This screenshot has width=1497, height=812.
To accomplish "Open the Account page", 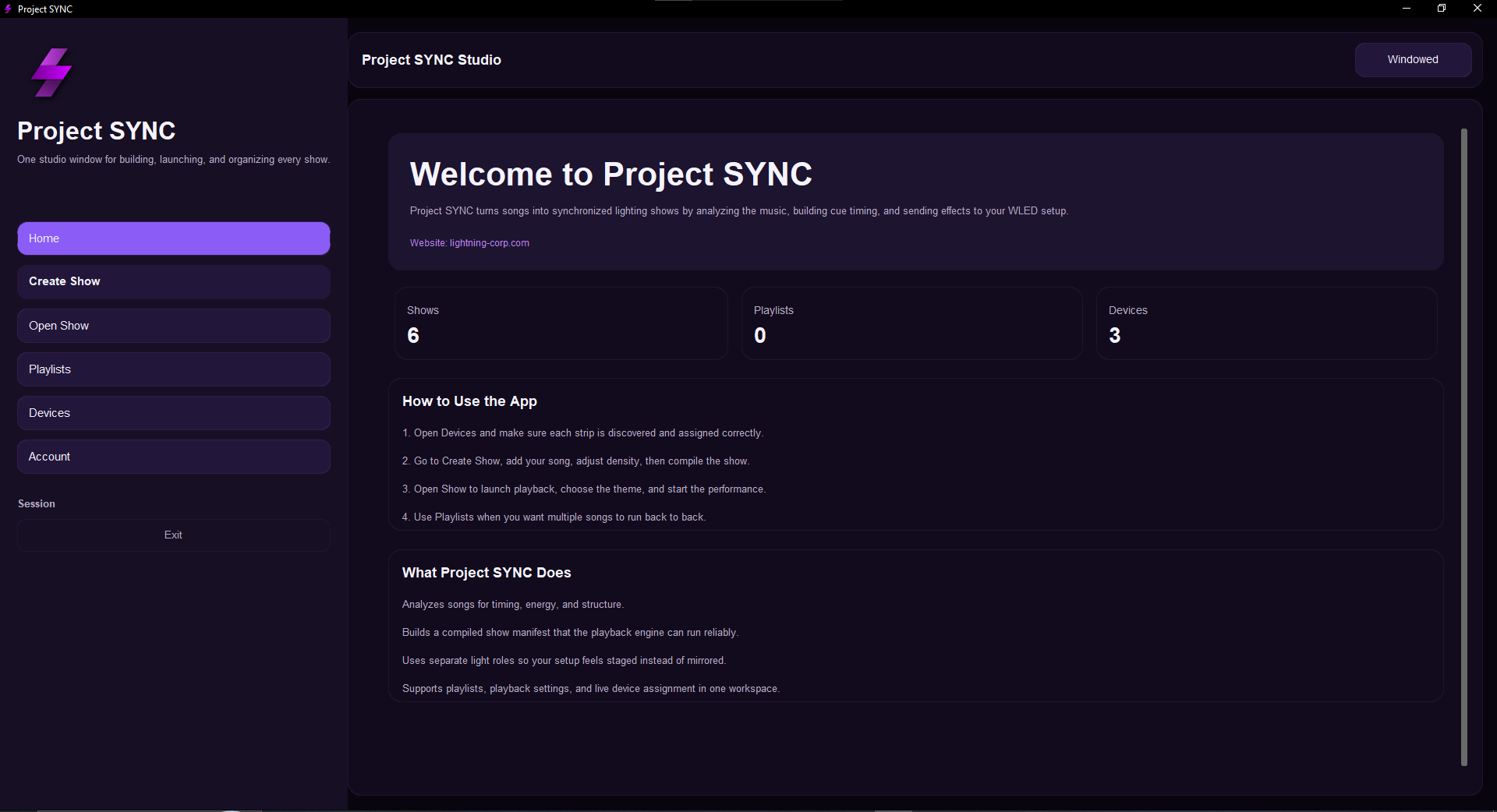I will click(x=174, y=457).
